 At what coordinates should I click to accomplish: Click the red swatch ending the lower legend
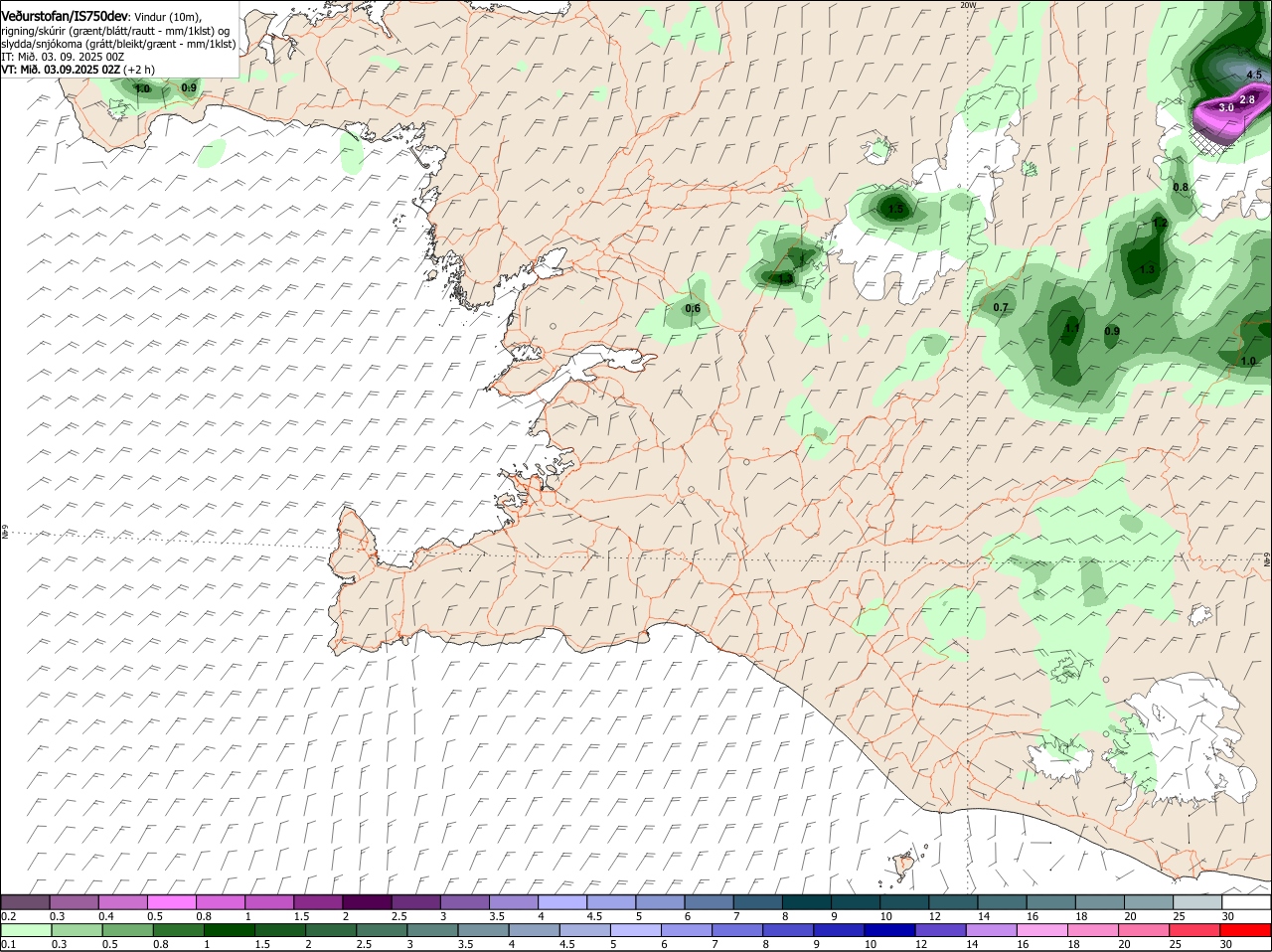click(x=1246, y=930)
